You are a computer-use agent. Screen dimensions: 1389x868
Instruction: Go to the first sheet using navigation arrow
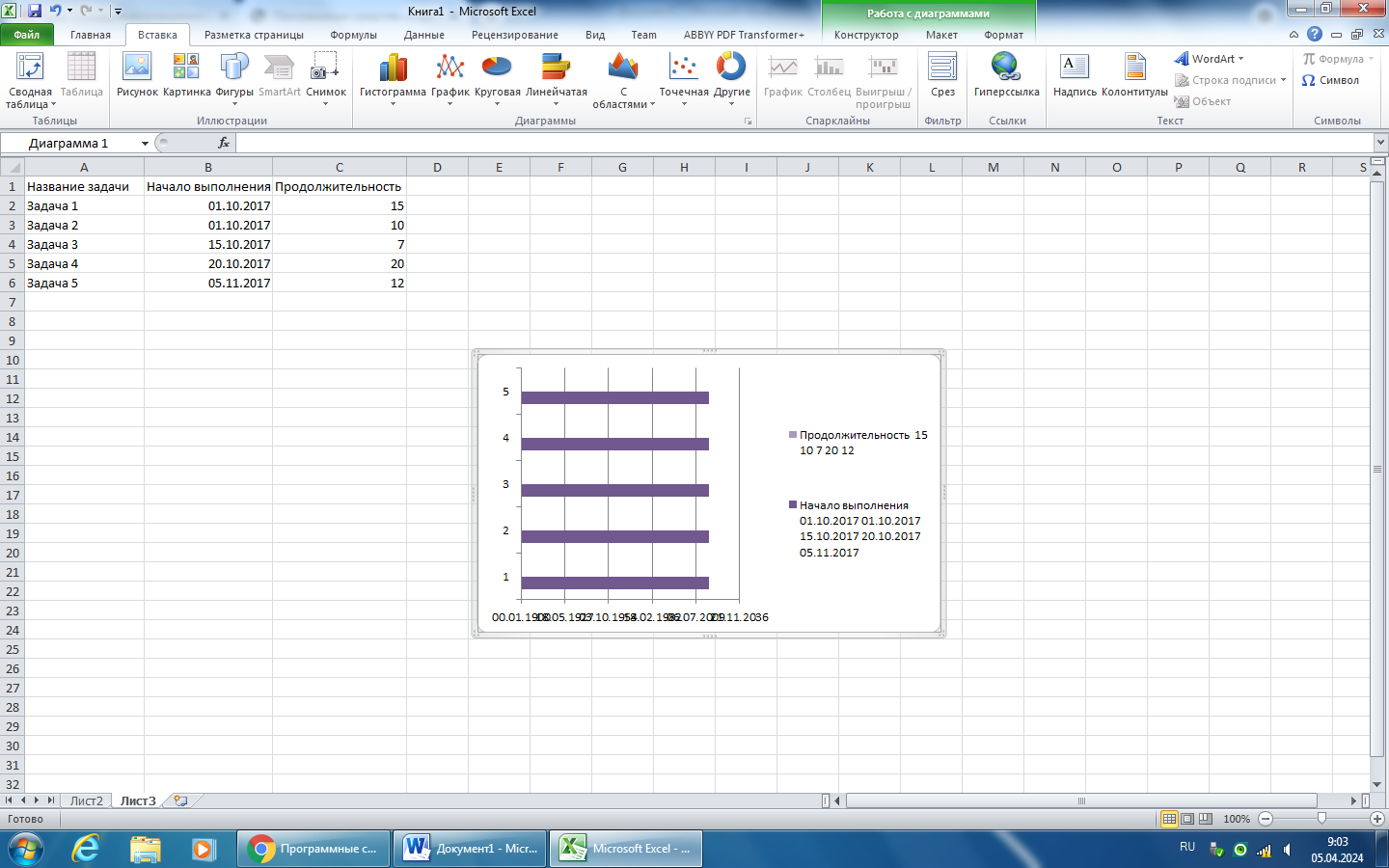[9, 800]
